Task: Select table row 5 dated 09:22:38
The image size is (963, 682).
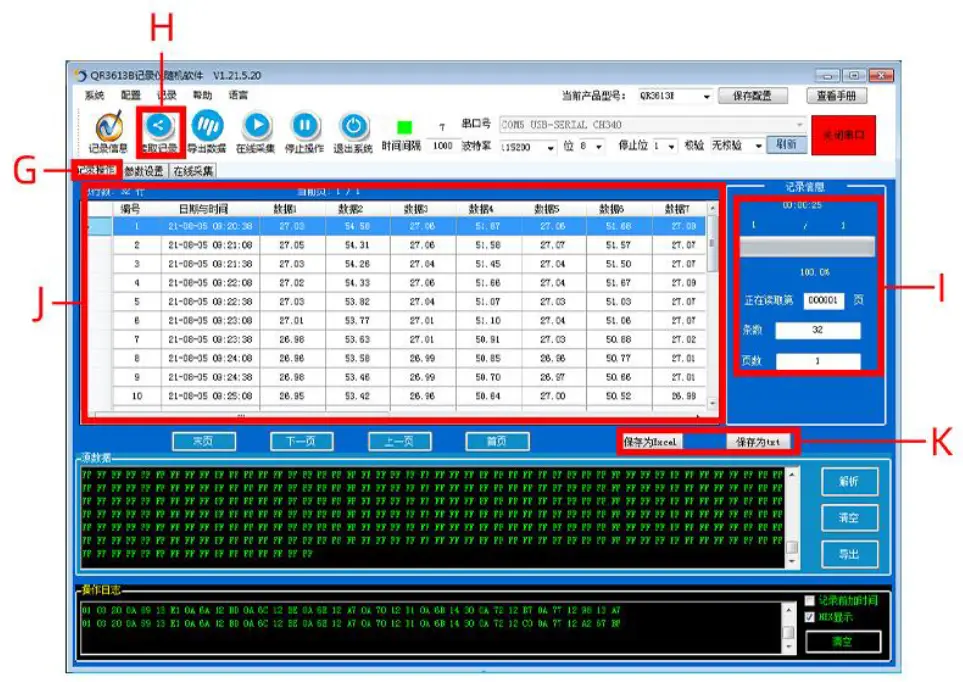Action: click(397, 302)
